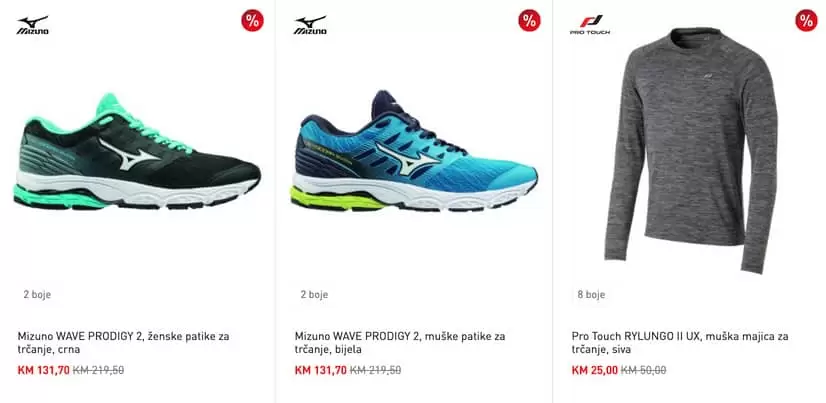Open the grey long-sleeve shirt image
Viewport: 826px width, 403px height.
tap(691, 150)
